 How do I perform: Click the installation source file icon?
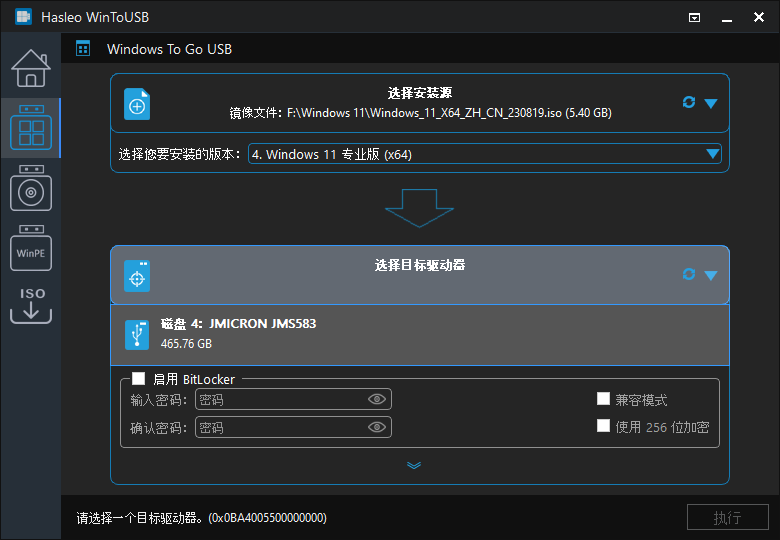[137, 104]
